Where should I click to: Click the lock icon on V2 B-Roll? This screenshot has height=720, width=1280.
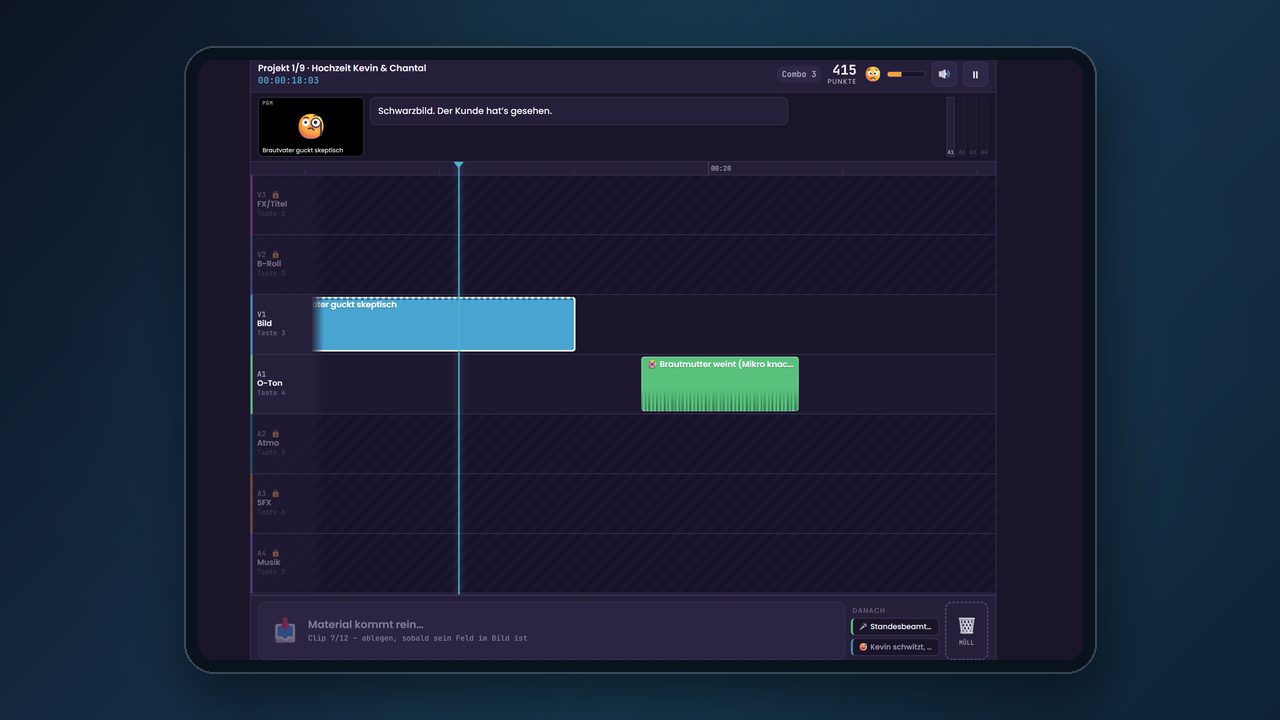click(275, 255)
